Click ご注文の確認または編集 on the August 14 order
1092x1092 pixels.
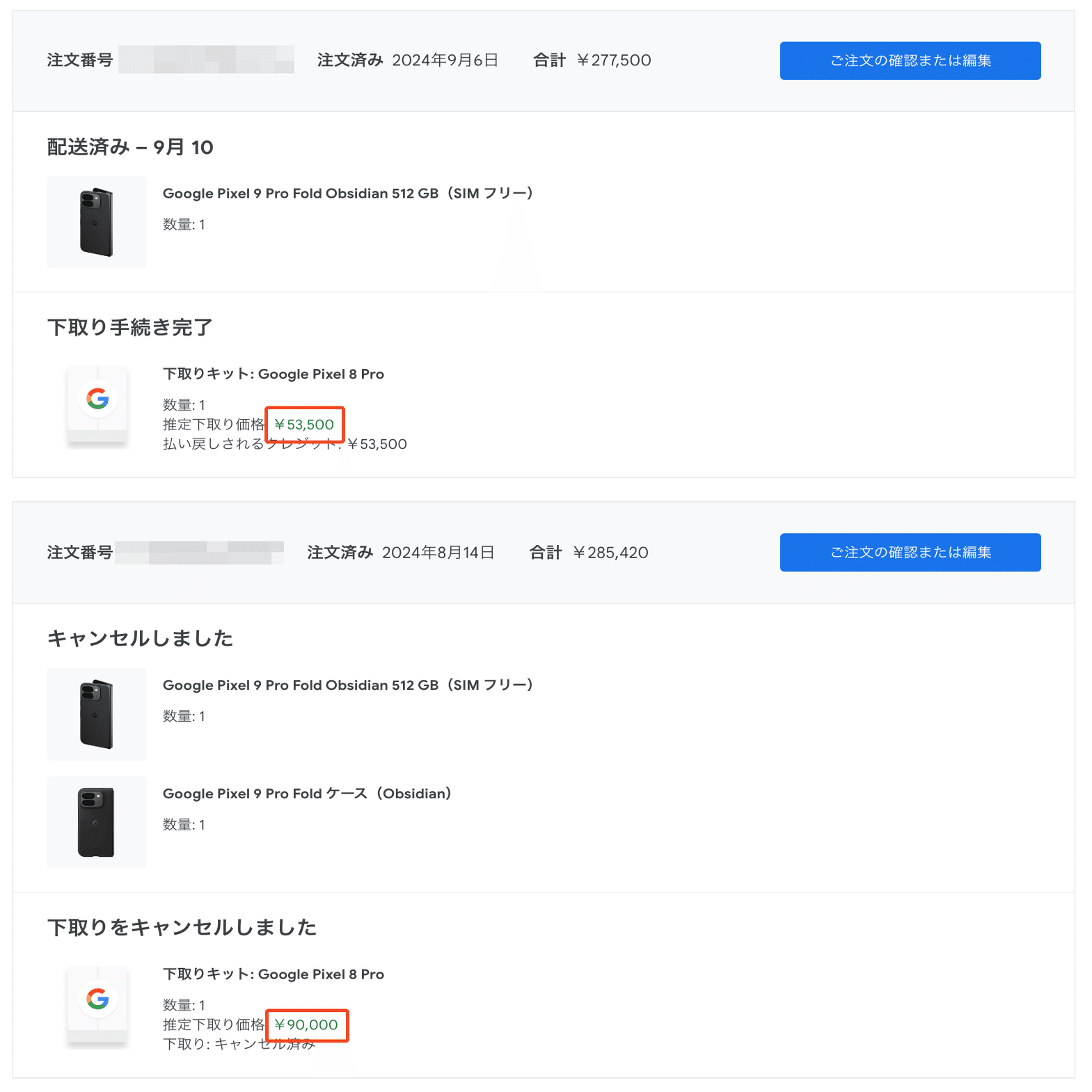[910, 552]
